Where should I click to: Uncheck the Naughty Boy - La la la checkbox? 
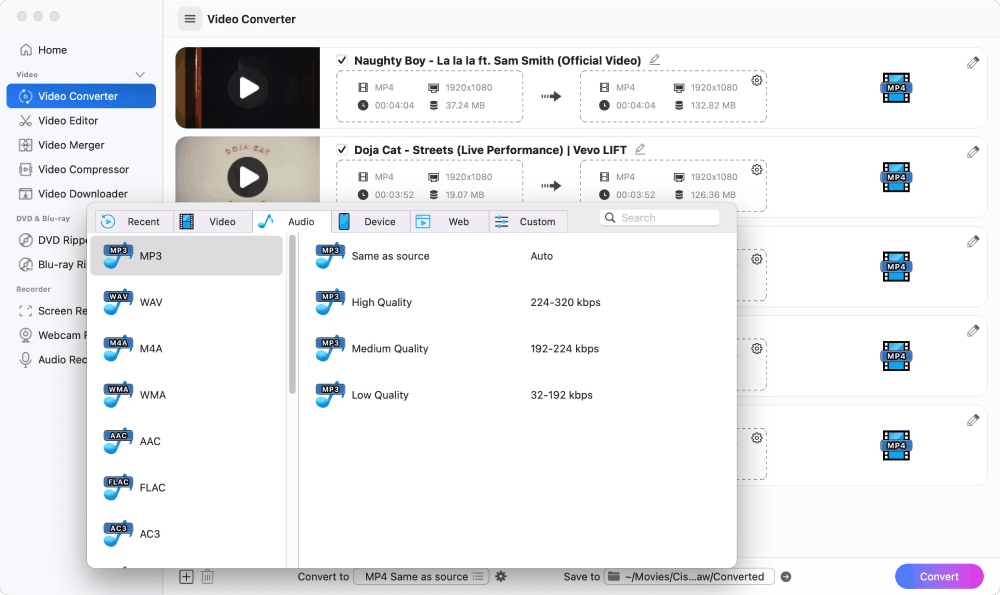[342, 61]
